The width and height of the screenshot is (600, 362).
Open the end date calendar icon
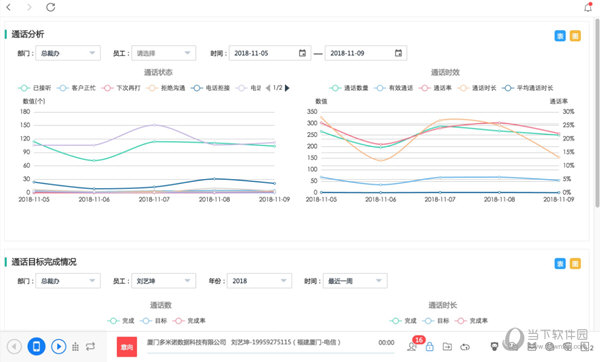pyautogui.click(x=398, y=53)
